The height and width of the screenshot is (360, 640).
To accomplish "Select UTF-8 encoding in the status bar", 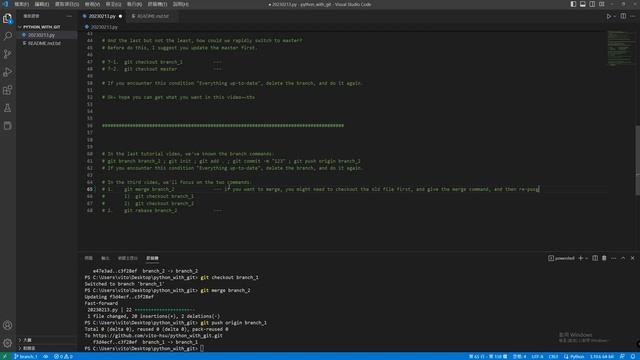I will tap(537, 356).
